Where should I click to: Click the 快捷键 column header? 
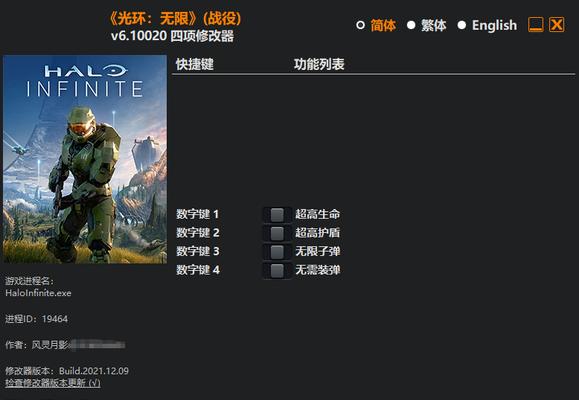click(195, 64)
